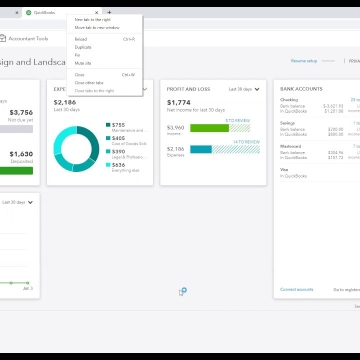Image resolution: width=360 pixels, height=360 pixels.
Task: Click the '14 TO REVIEW' expenses link
Action: (x=246, y=142)
